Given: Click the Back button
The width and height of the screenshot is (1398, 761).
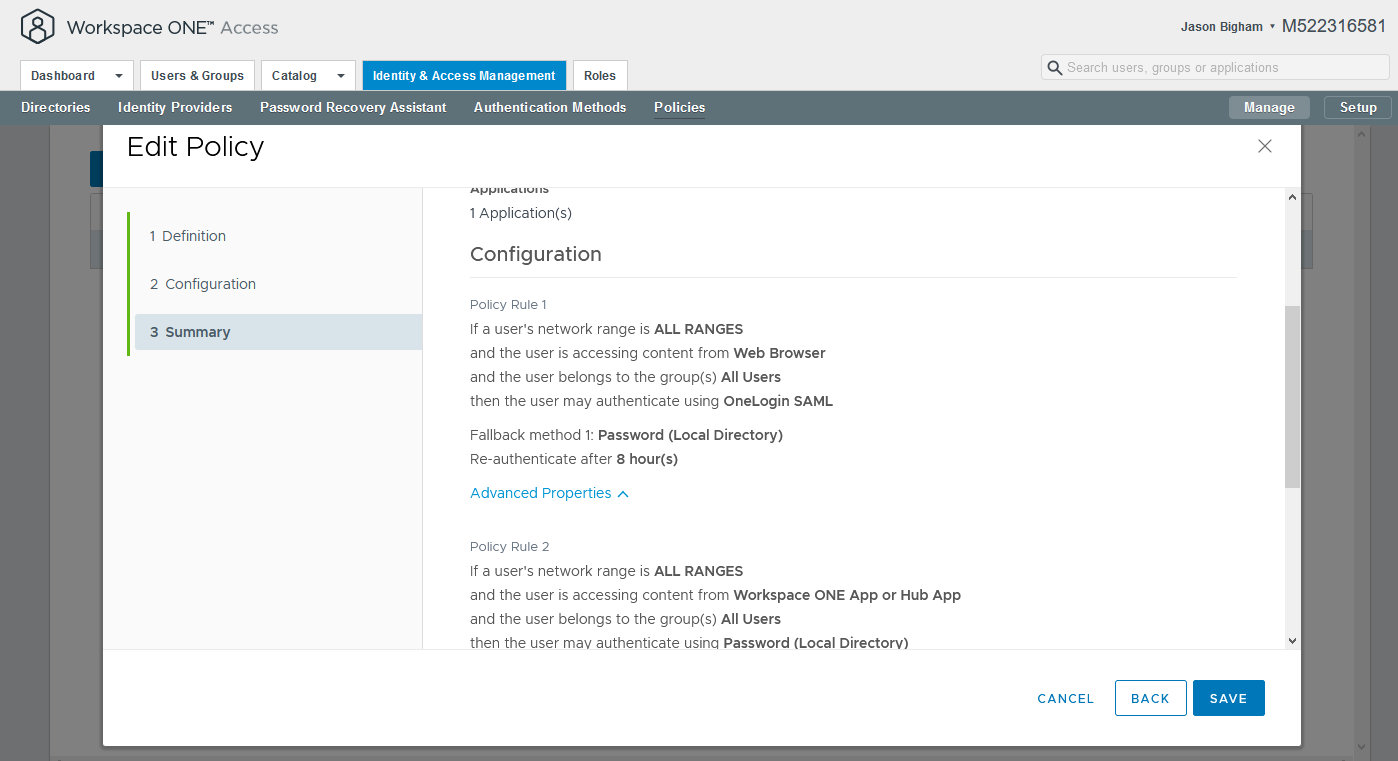Looking at the screenshot, I should [x=1150, y=698].
